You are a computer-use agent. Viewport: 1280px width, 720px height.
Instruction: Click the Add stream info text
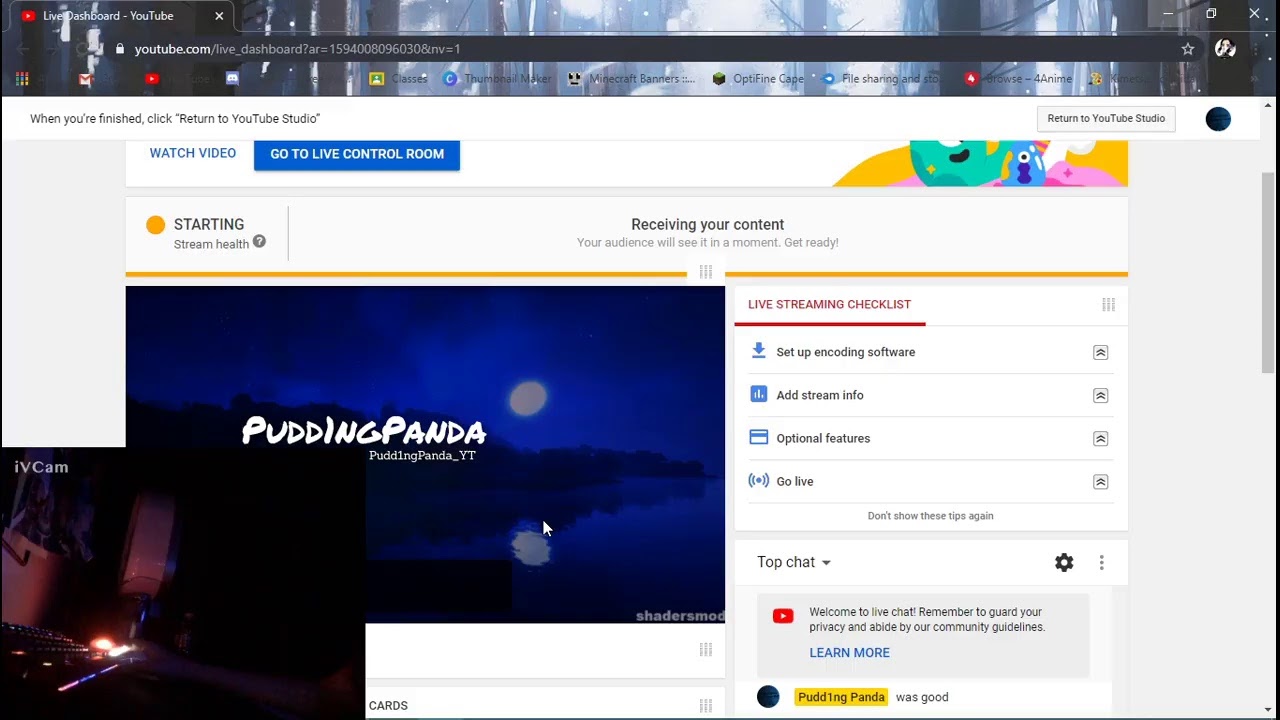(x=820, y=395)
